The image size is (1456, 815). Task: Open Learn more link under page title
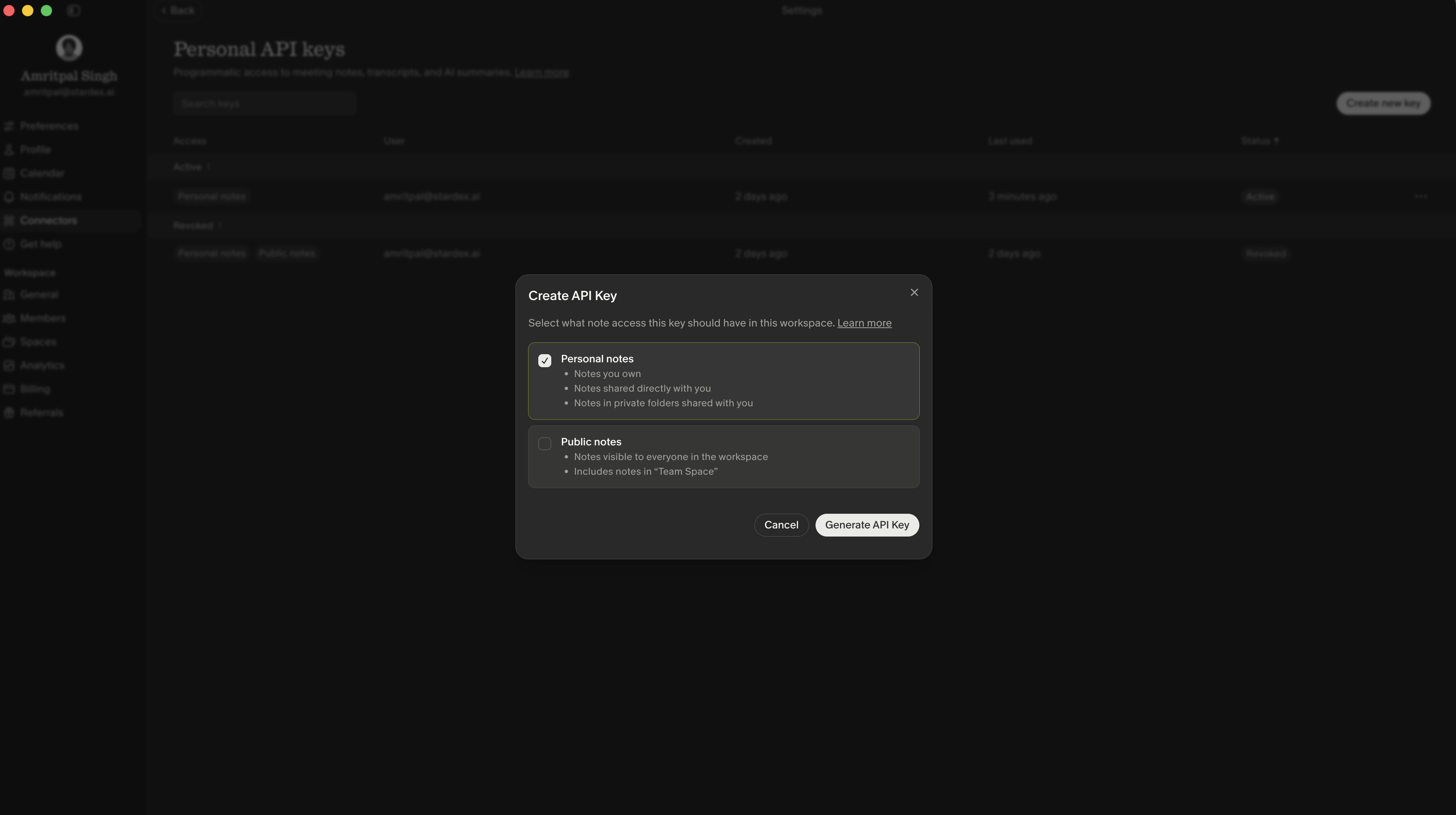click(542, 72)
